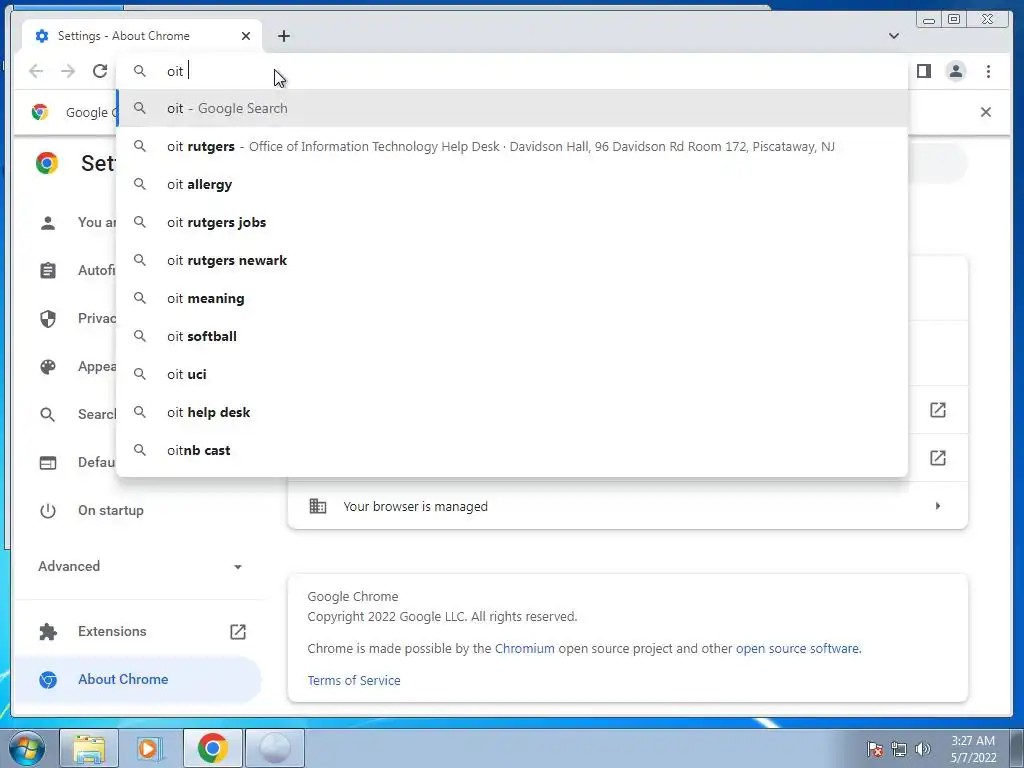Screen dimensions: 1024x768
Task: Choose the 'oit rutgers' help desk suggestion
Action: 512,146
